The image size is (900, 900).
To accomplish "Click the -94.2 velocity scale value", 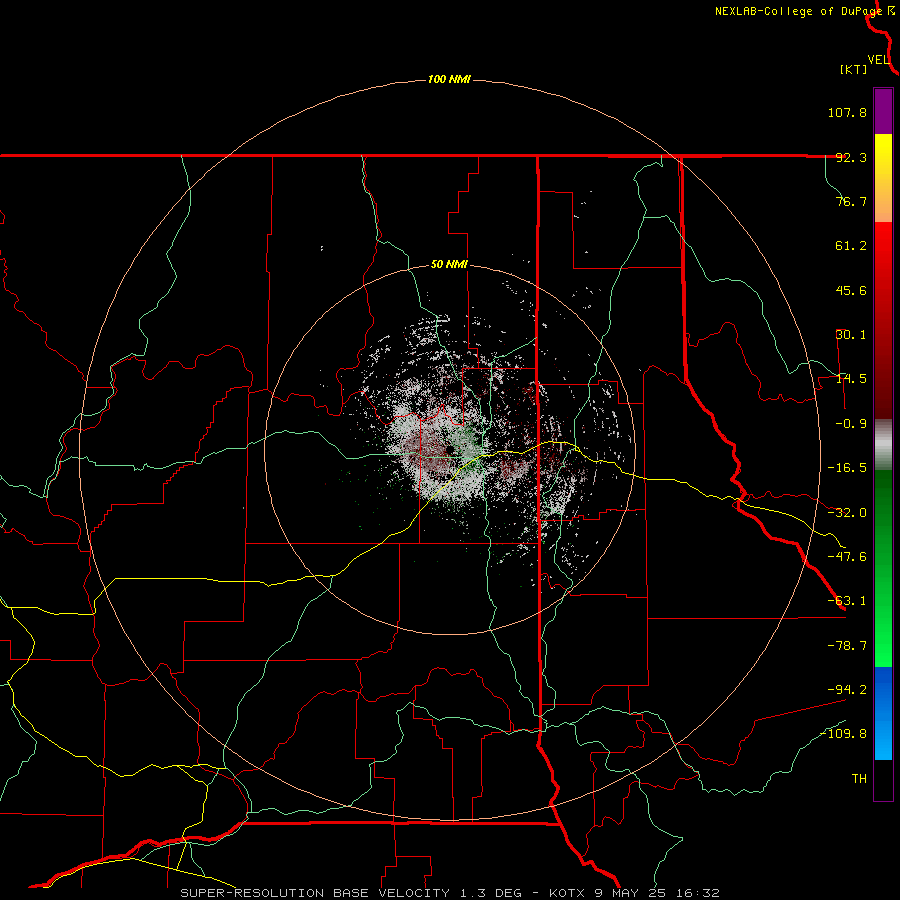I will pyautogui.click(x=847, y=689).
